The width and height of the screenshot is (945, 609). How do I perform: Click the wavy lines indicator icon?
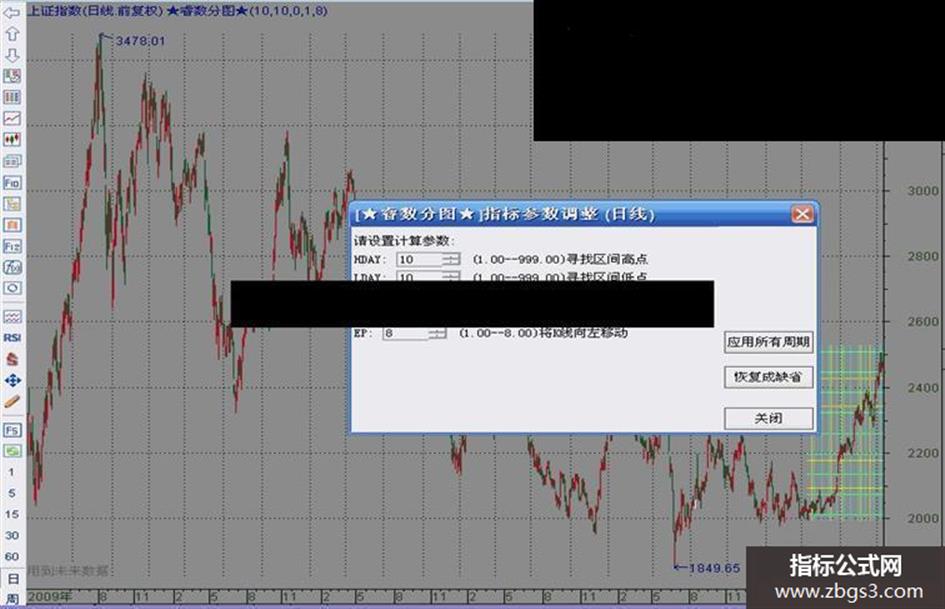point(11,317)
